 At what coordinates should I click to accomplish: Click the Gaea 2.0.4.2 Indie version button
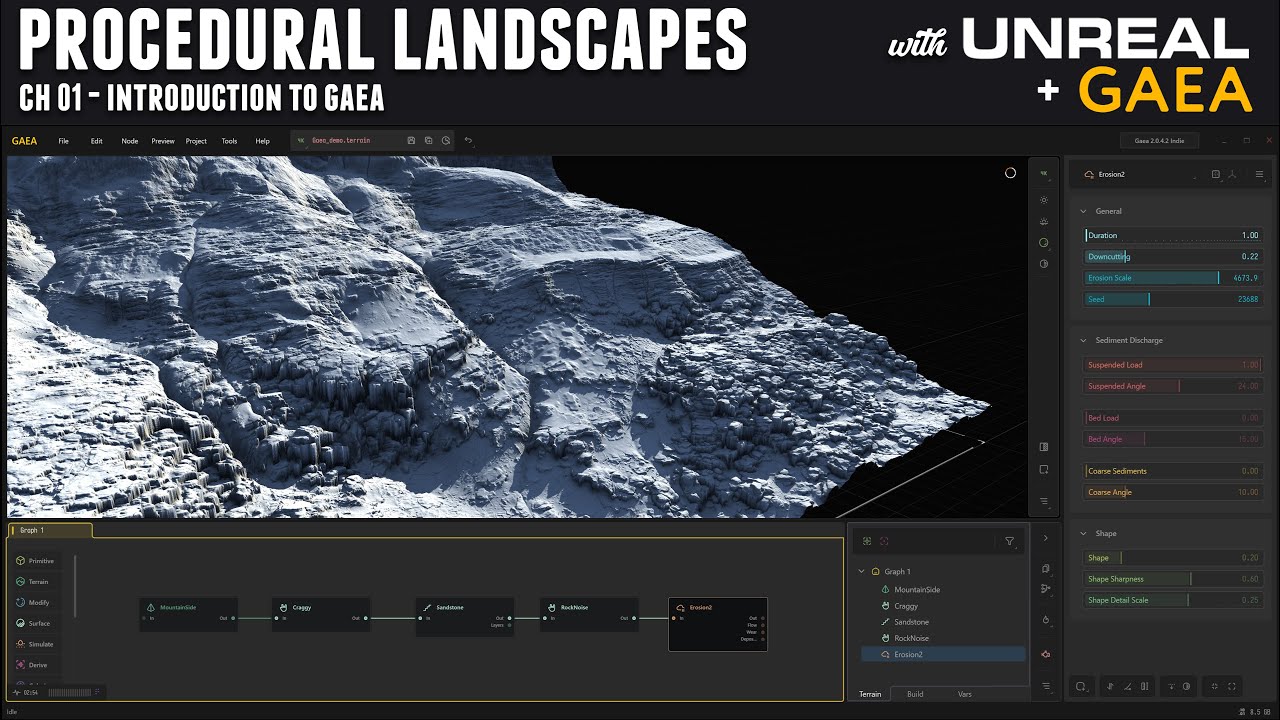click(1159, 141)
